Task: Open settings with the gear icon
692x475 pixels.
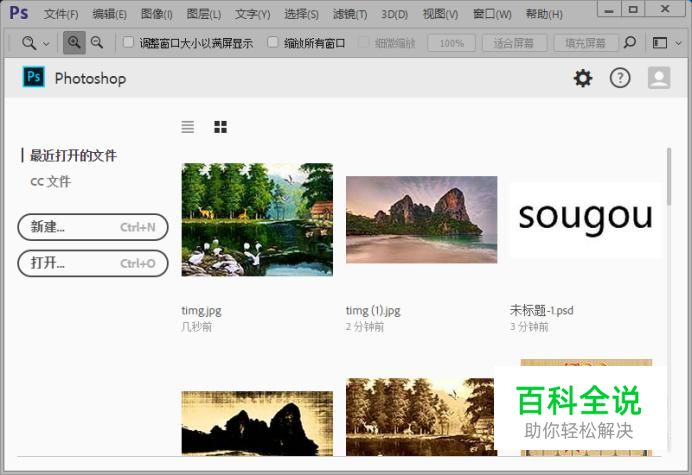Action: click(x=583, y=78)
